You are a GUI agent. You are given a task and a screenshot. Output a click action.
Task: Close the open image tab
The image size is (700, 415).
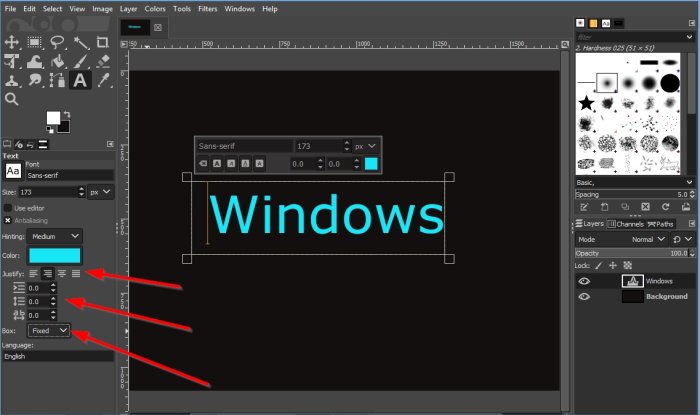pyautogui.click(x=158, y=27)
